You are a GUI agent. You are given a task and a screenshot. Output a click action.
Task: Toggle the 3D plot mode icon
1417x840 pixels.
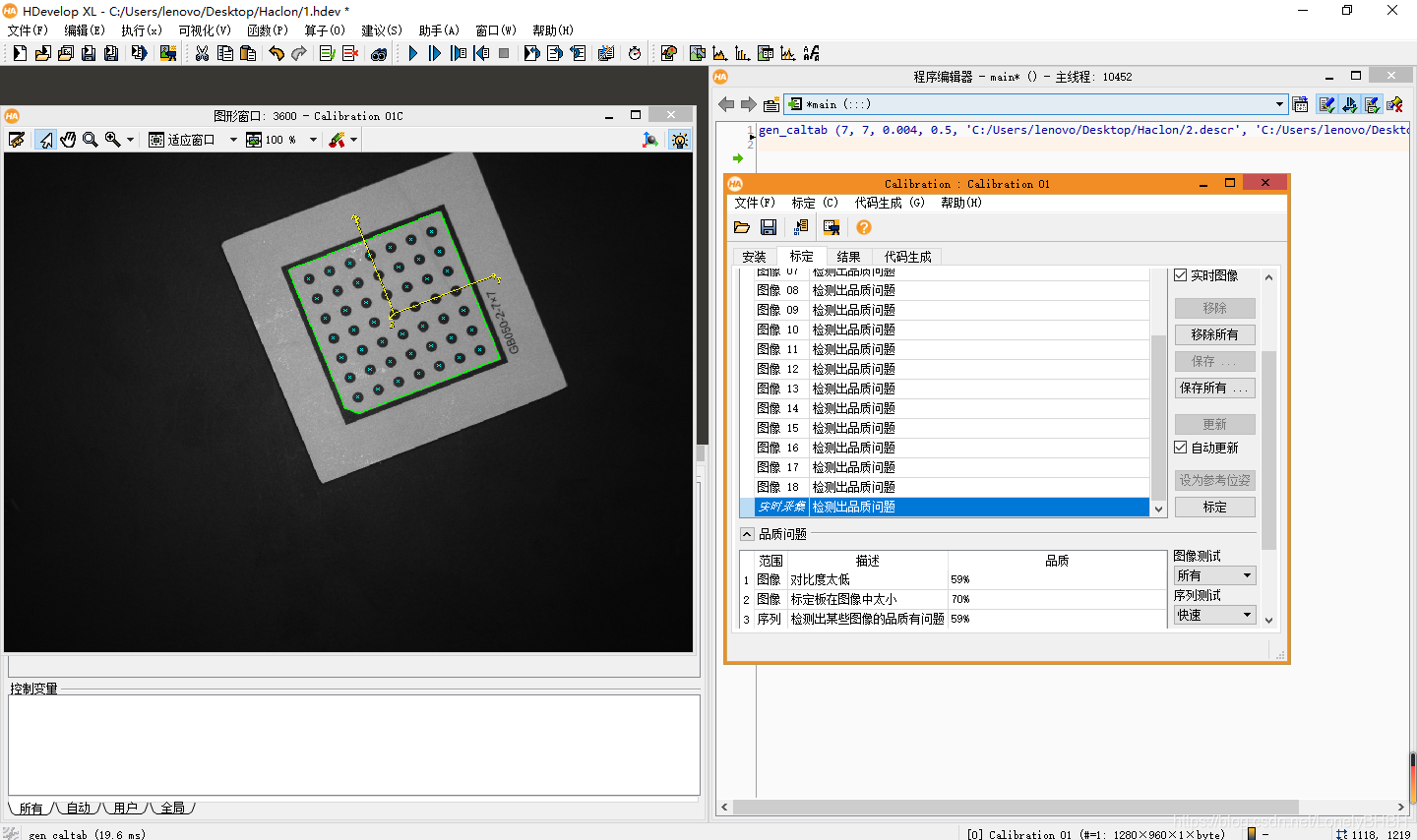point(650,140)
